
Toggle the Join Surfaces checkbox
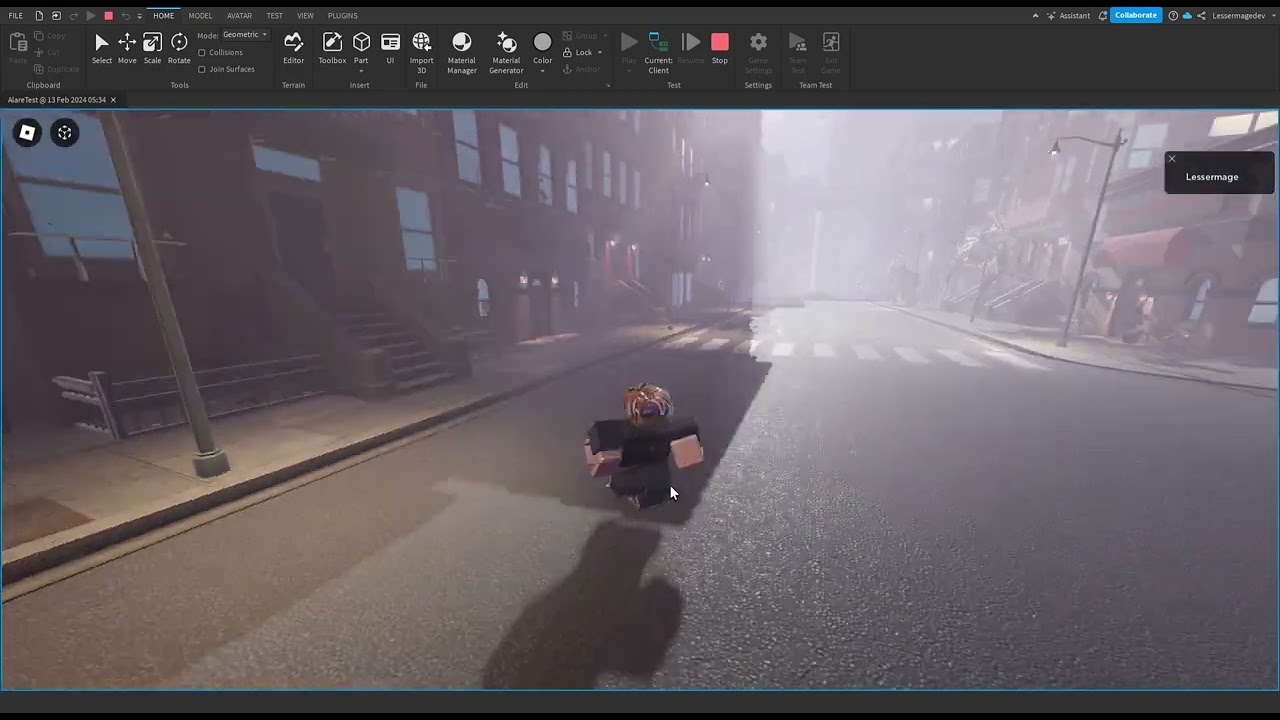pyautogui.click(x=202, y=70)
